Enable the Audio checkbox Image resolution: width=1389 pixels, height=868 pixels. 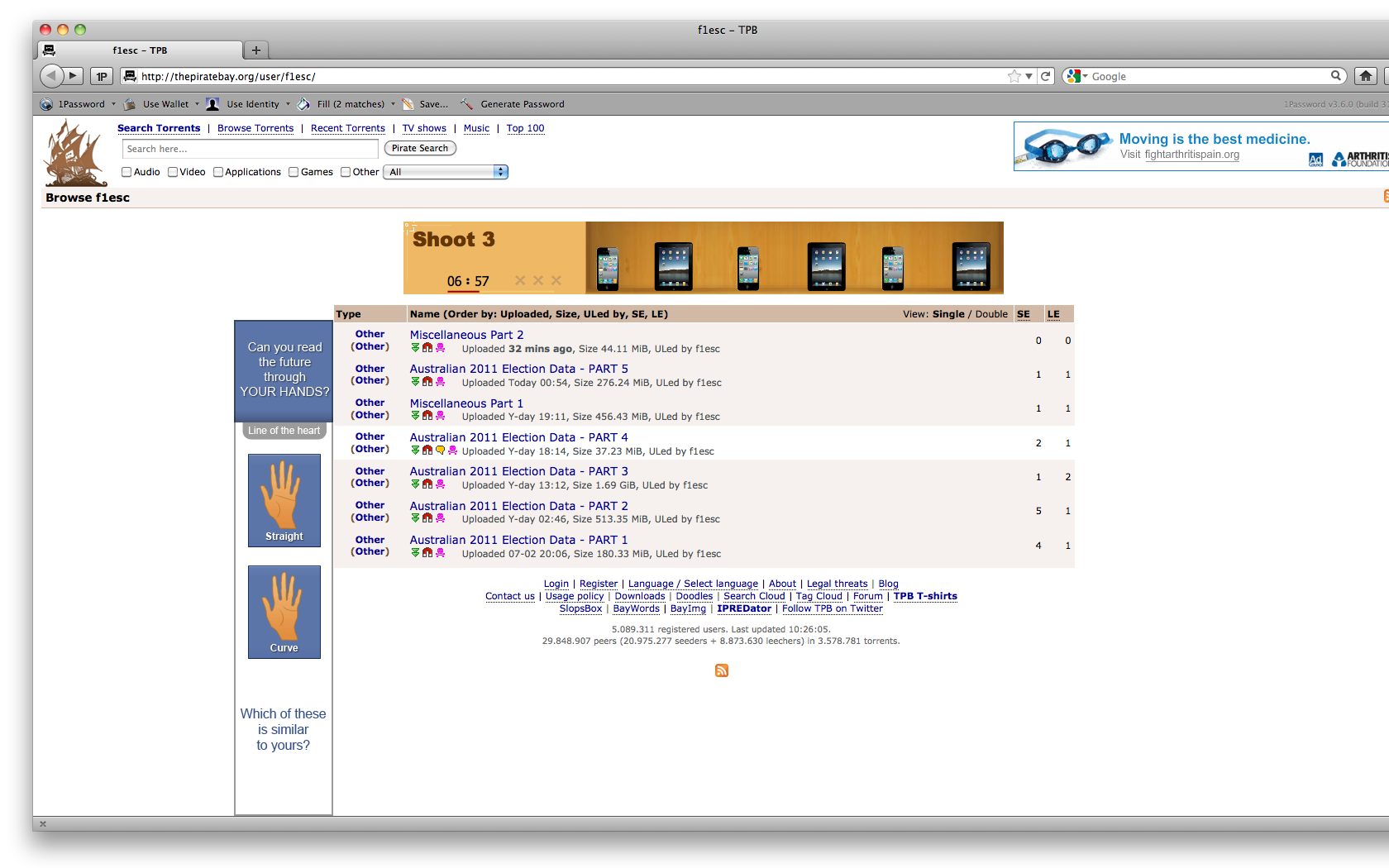pos(126,172)
